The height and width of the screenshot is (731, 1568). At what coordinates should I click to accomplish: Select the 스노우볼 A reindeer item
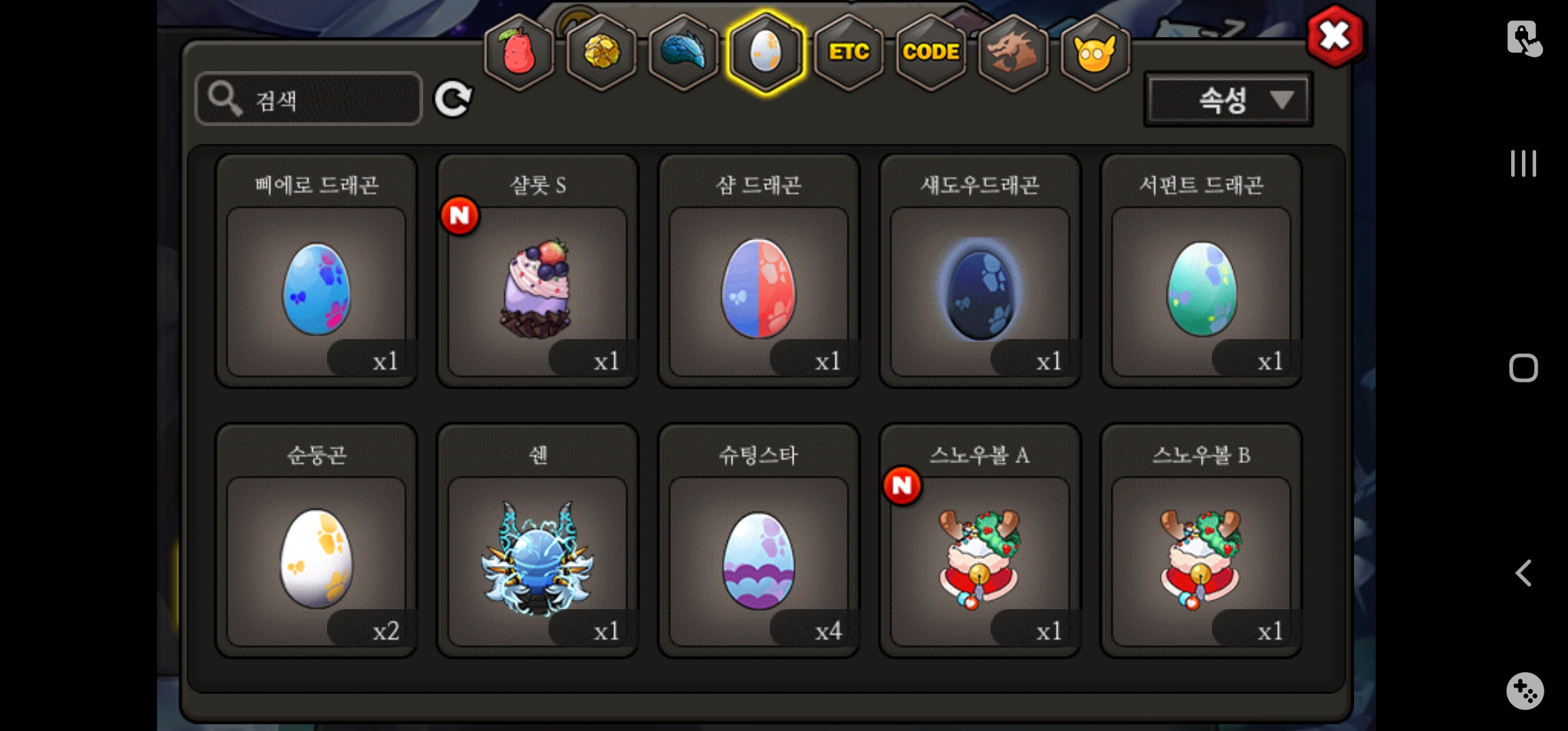tap(980, 540)
